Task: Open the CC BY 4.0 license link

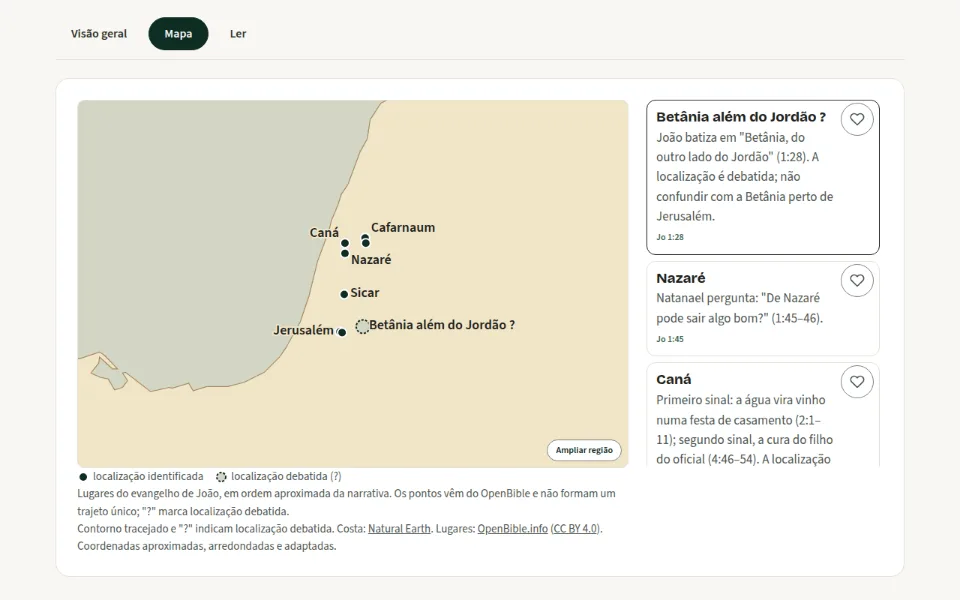Action: click(x=575, y=528)
